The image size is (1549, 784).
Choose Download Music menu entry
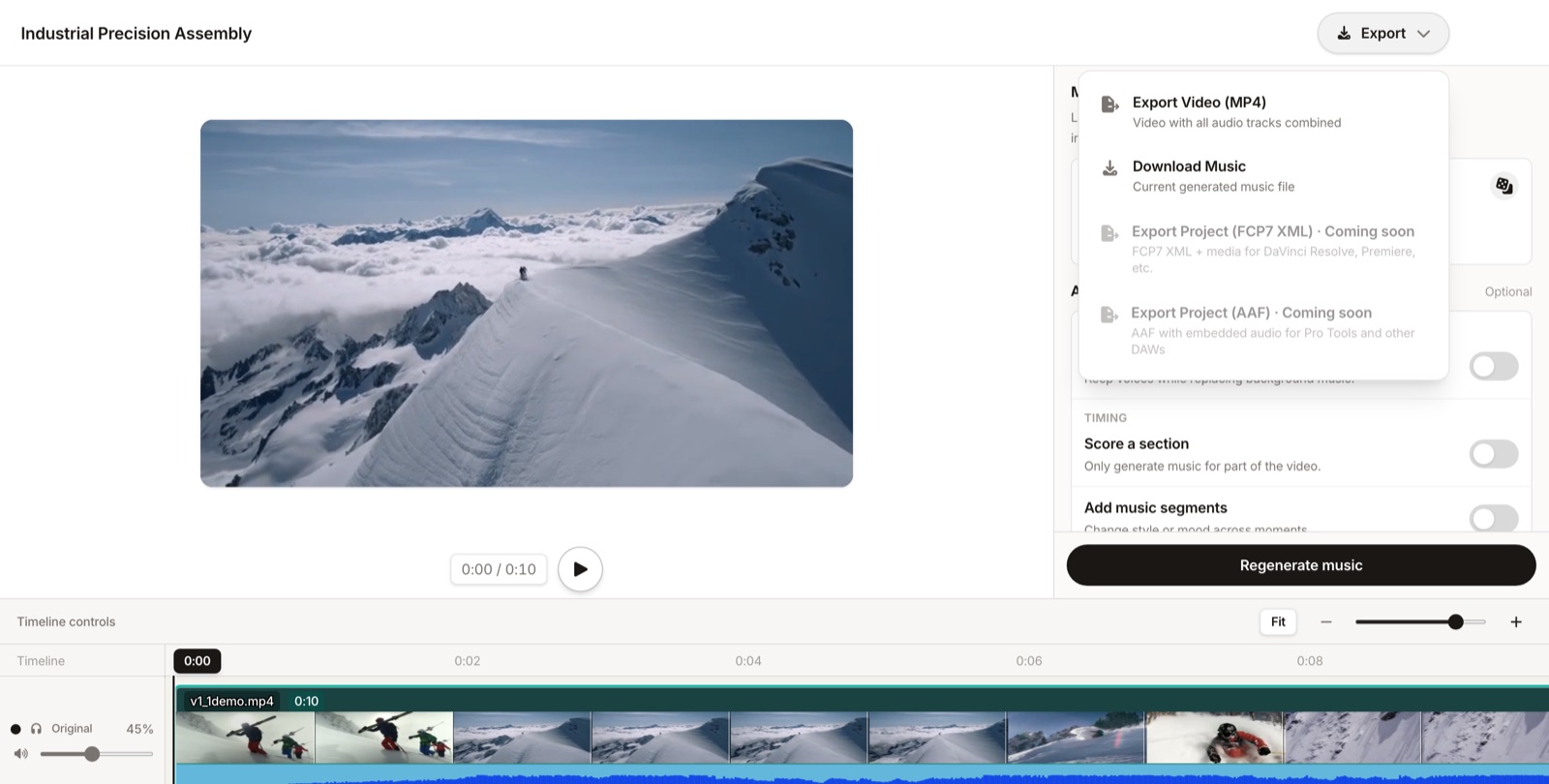[x=1263, y=175]
